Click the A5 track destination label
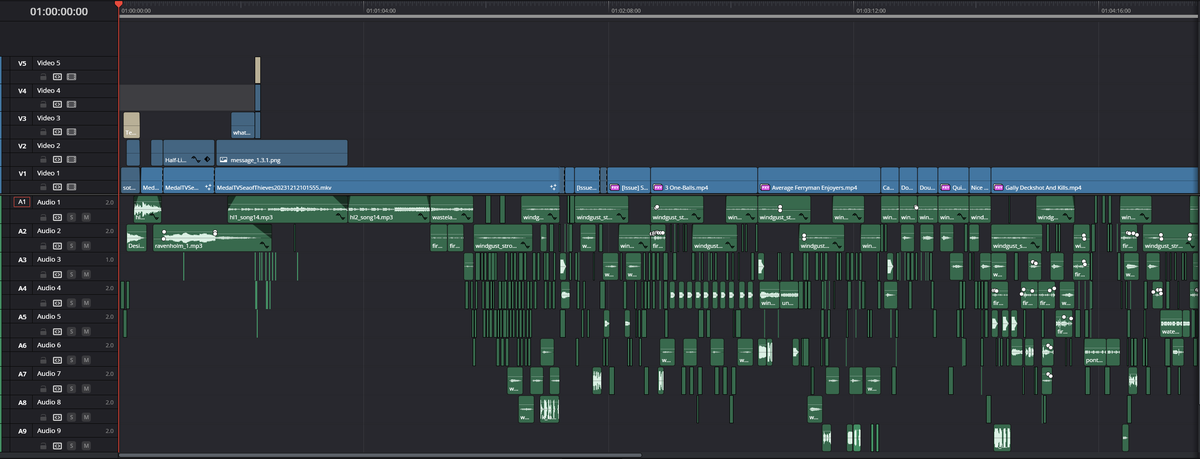Viewport: 1200px width, 459px height. tap(22, 317)
